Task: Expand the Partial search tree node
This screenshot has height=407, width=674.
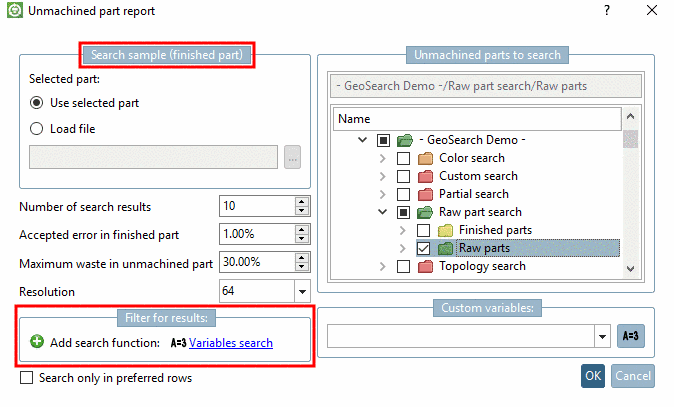Action: [x=383, y=194]
